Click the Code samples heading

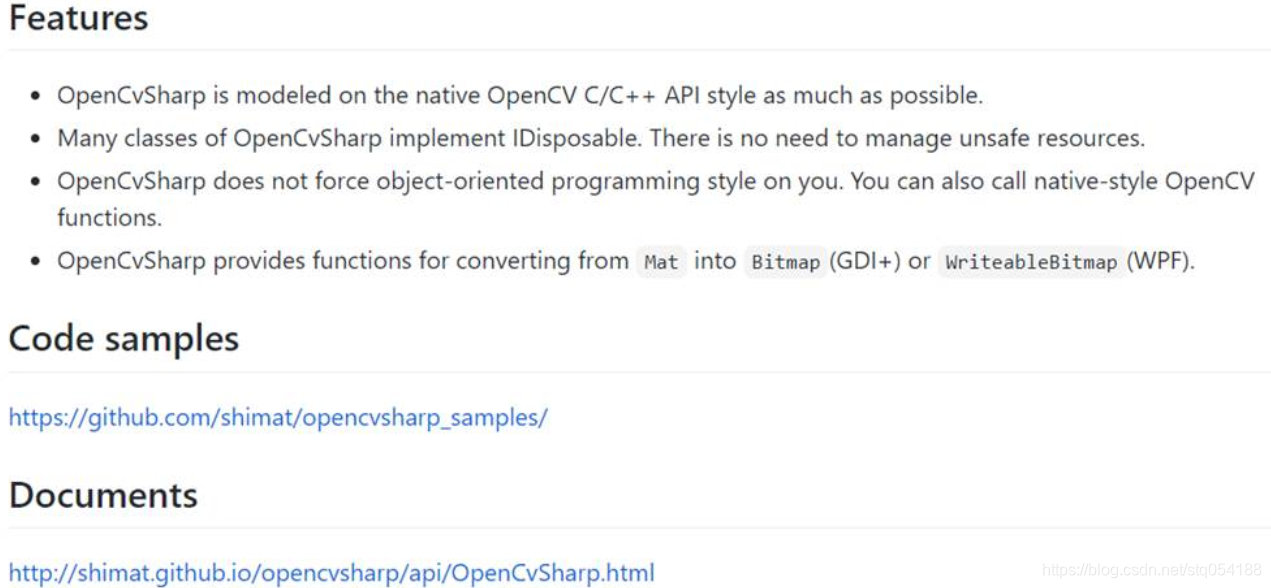[x=124, y=338]
